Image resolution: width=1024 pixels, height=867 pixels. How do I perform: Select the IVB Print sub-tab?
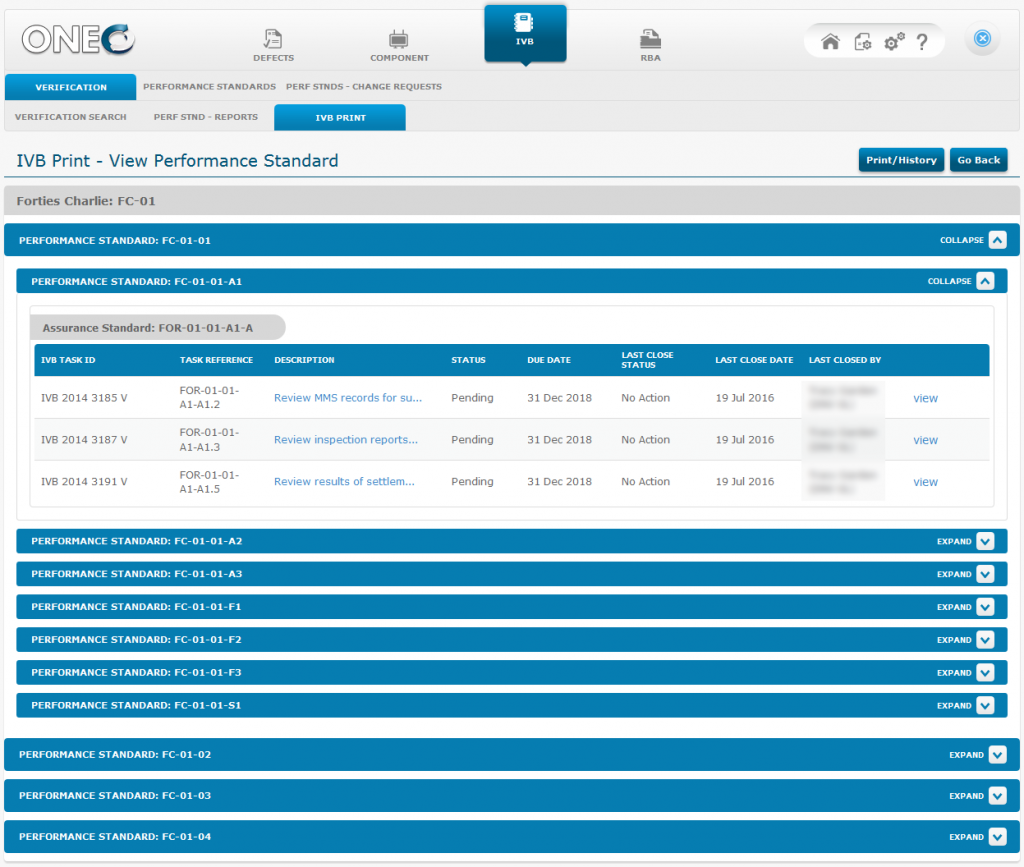pos(340,118)
